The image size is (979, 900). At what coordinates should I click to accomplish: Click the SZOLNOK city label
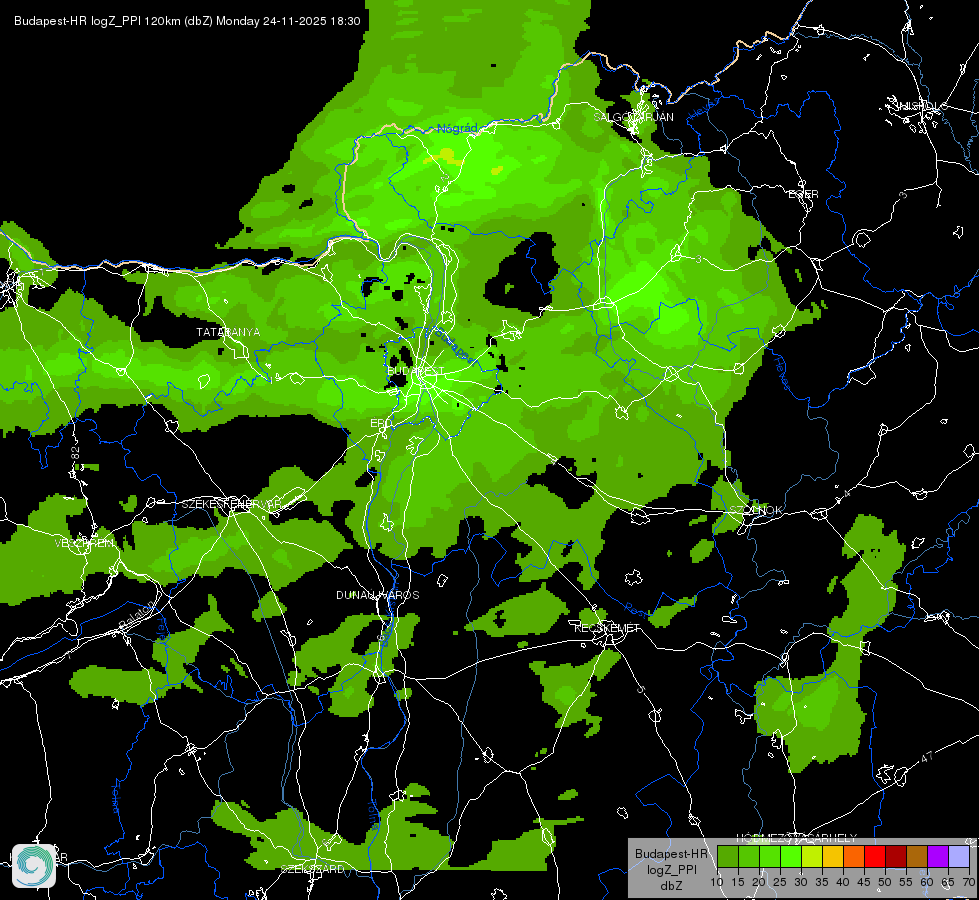pos(756,510)
